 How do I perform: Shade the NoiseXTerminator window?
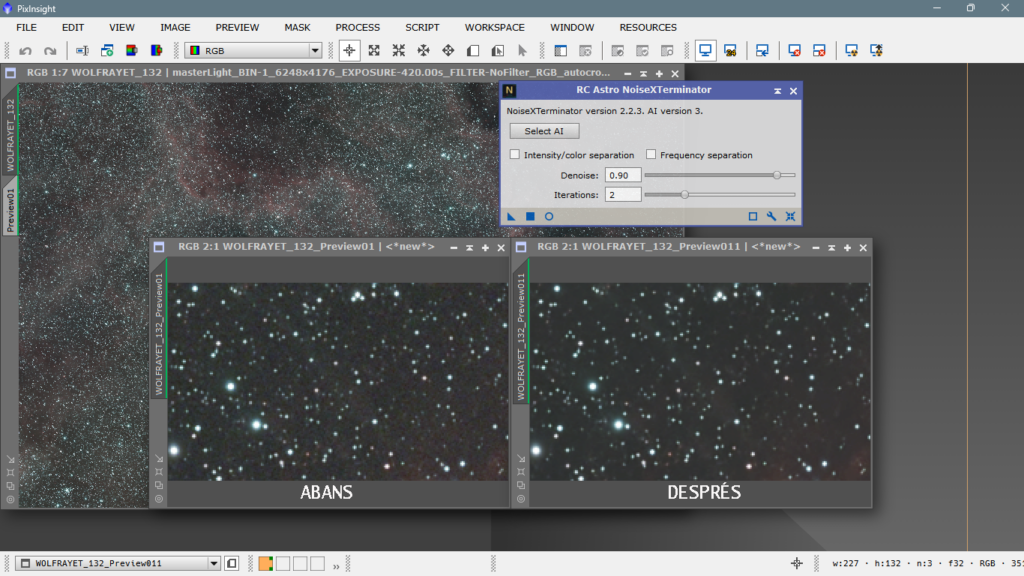[777, 91]
